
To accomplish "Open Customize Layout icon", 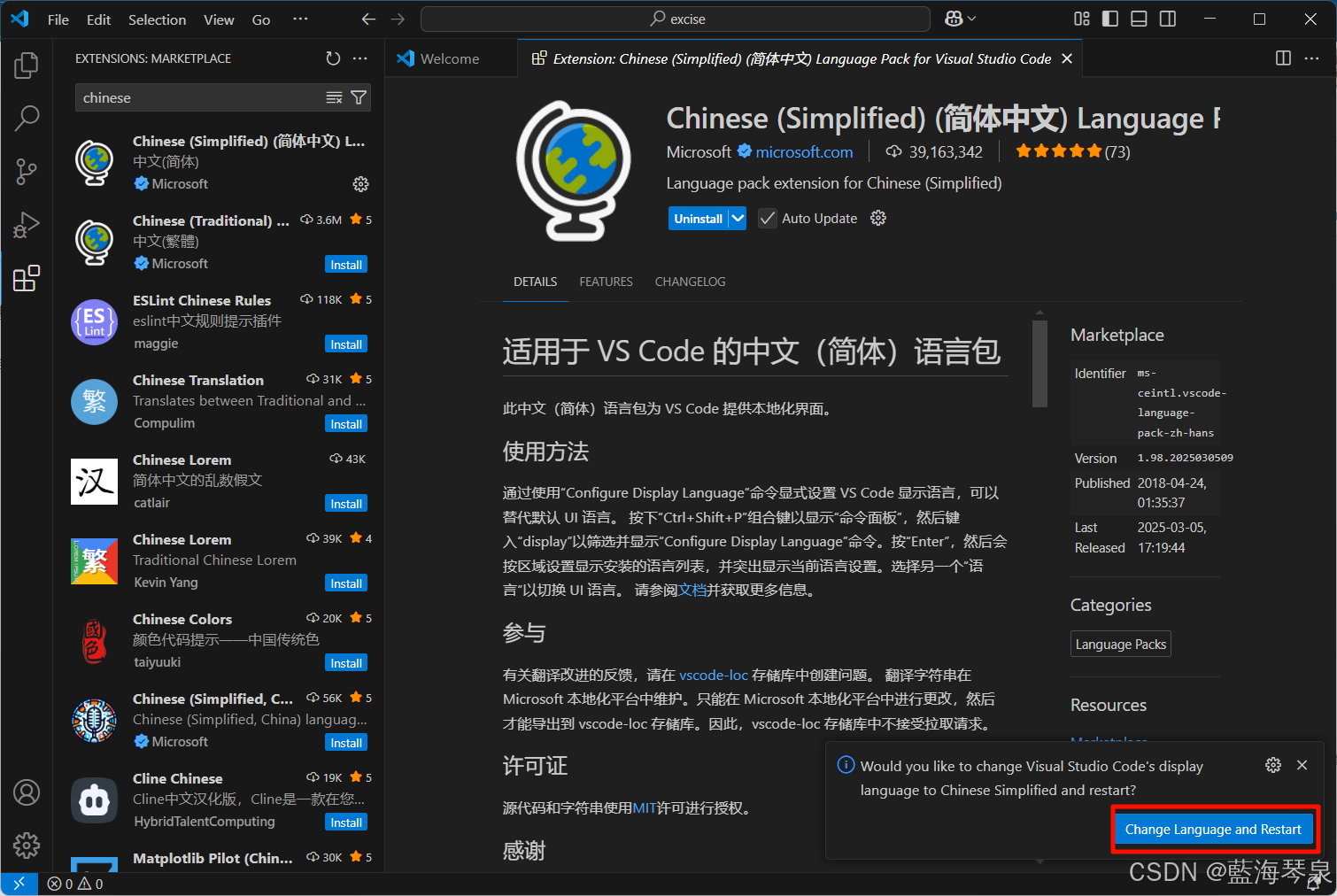I will click(x=1082, y=19).
